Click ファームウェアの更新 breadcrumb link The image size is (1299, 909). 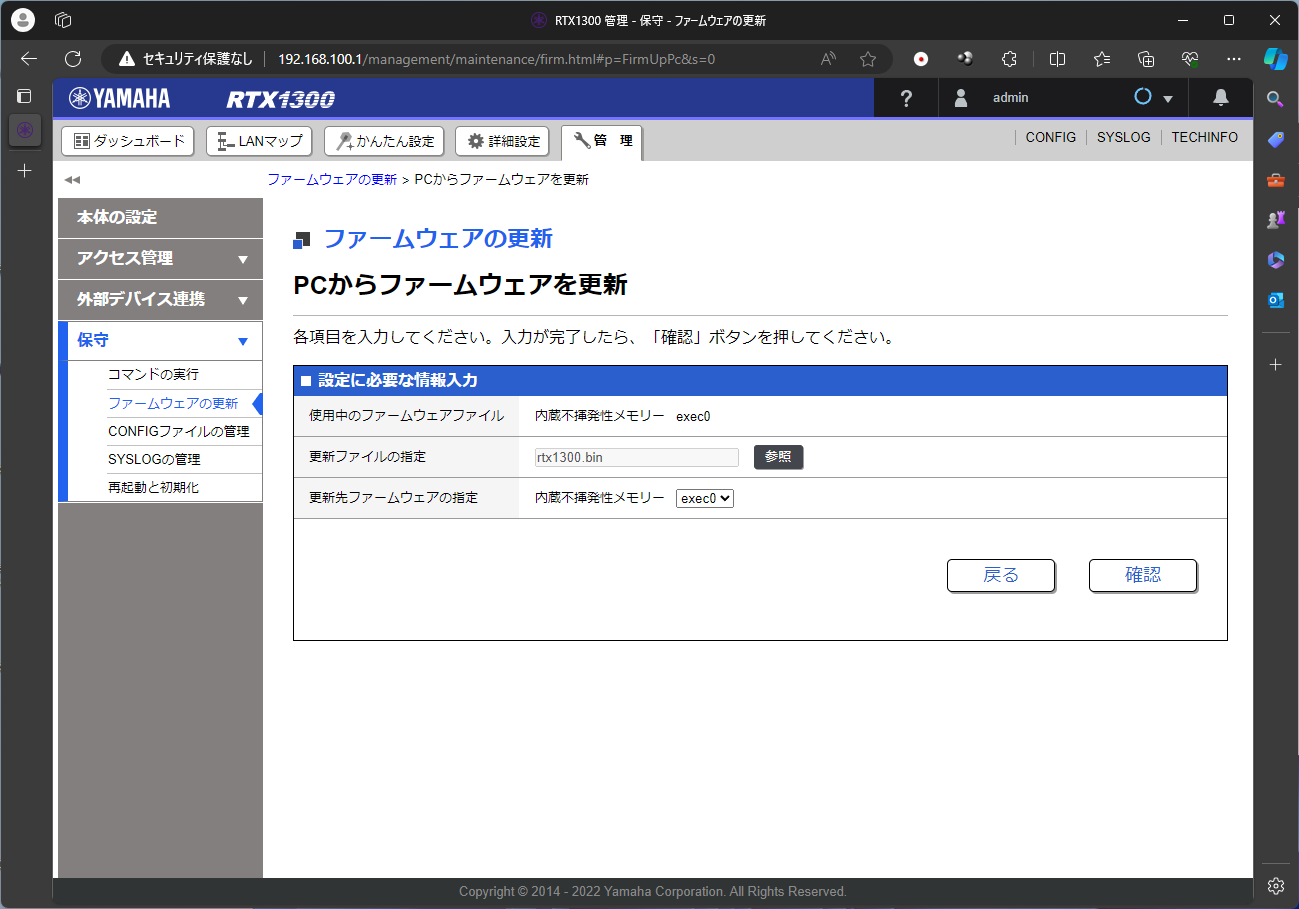pos(332,180)
